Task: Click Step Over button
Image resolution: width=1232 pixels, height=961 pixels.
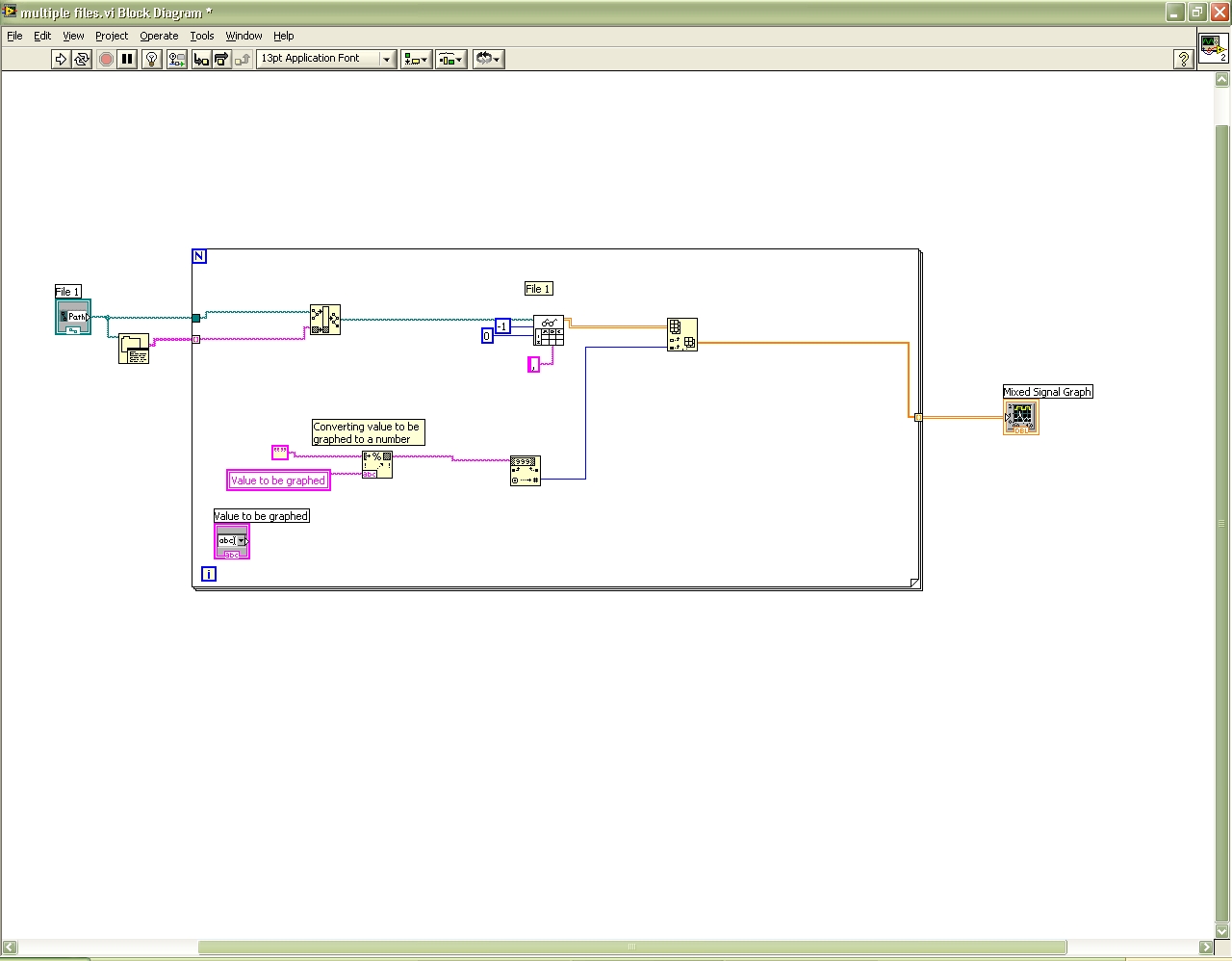Action: click(x=221, y=59)
